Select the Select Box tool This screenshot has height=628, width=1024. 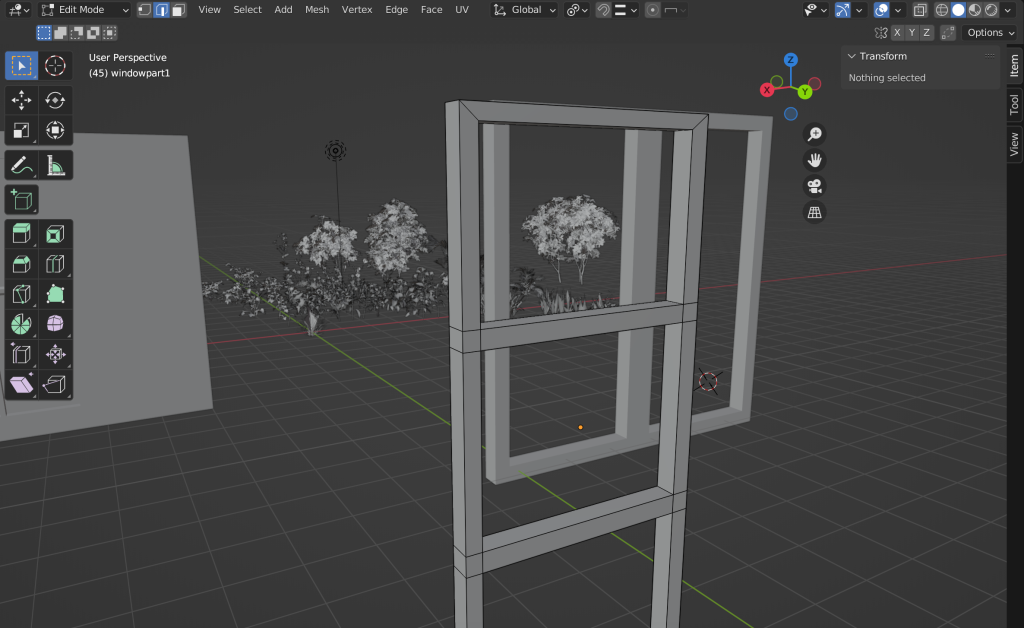pyautogui.click(x=21, y=66)
